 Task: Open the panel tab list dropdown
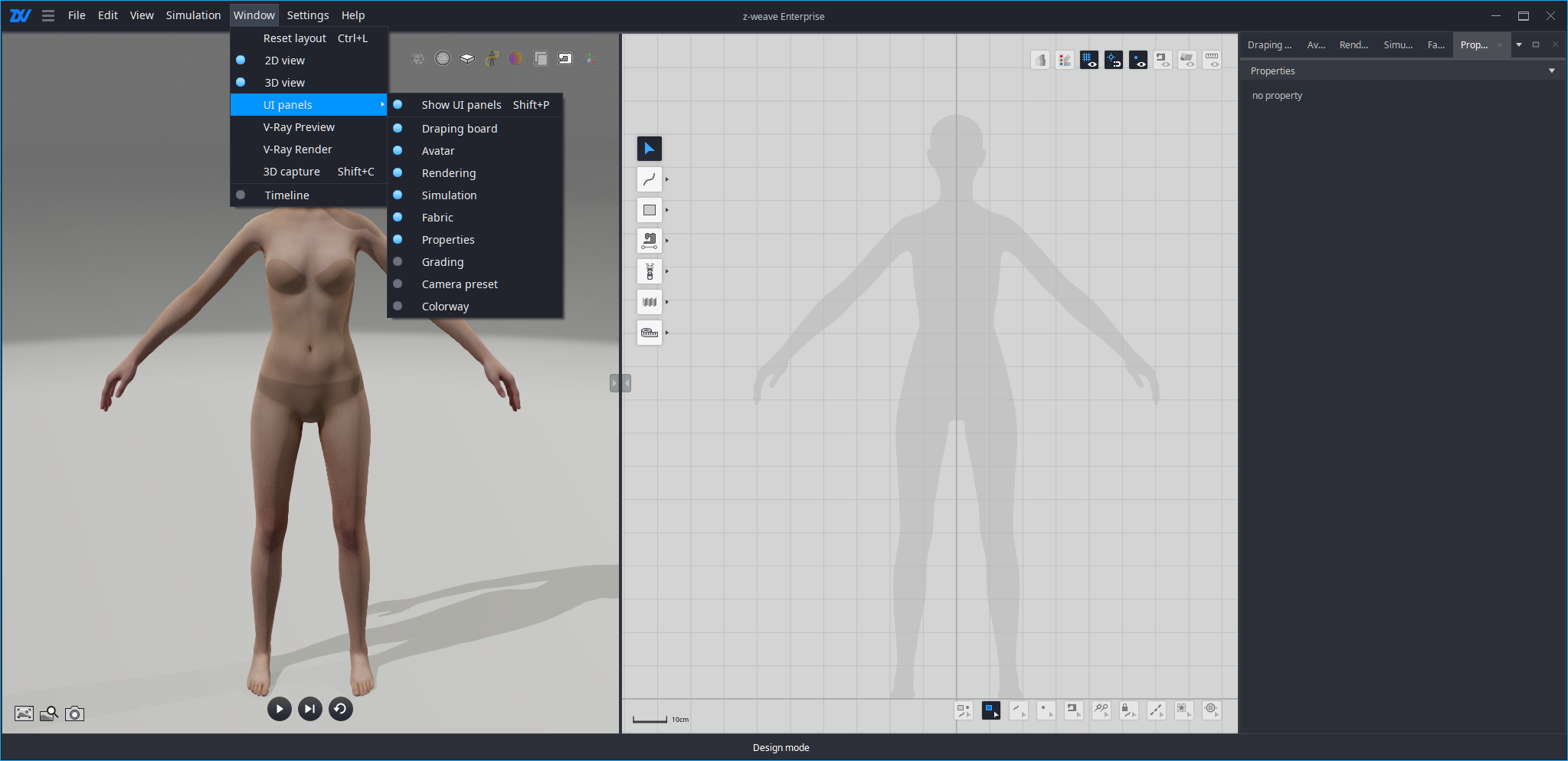click(x=1519, y=45)
